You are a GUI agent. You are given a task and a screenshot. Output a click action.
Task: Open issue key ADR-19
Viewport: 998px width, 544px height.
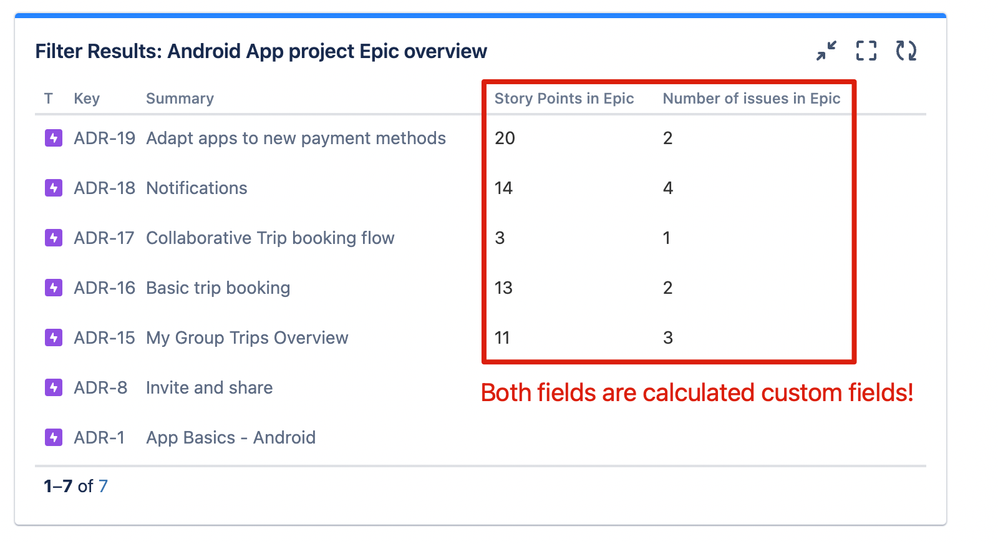104,138
